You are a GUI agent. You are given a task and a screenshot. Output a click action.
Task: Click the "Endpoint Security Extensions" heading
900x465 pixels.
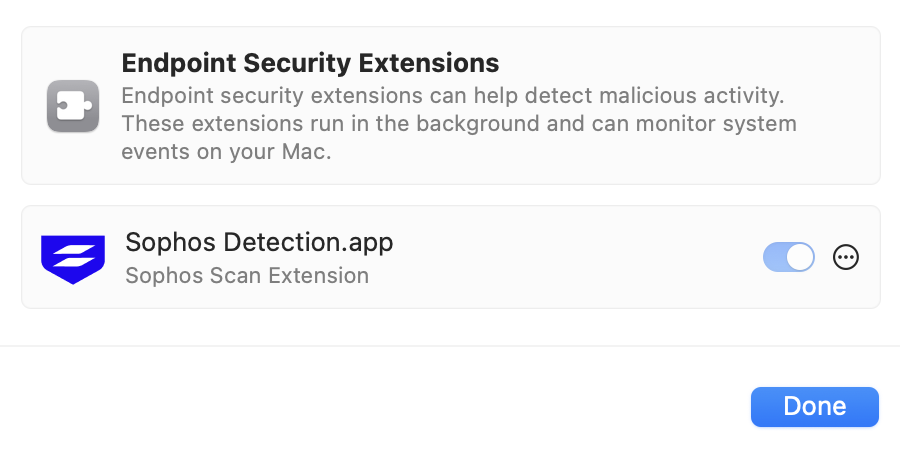[x=310, y=63]
